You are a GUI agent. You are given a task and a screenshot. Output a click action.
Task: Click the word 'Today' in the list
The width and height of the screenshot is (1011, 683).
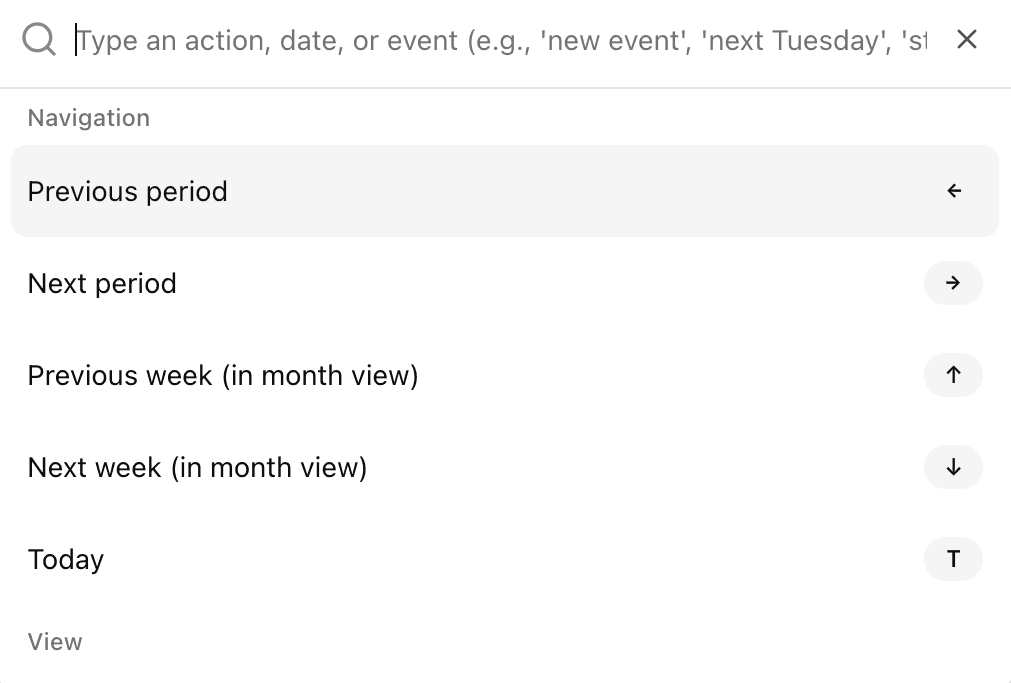[x=66, y=559]
